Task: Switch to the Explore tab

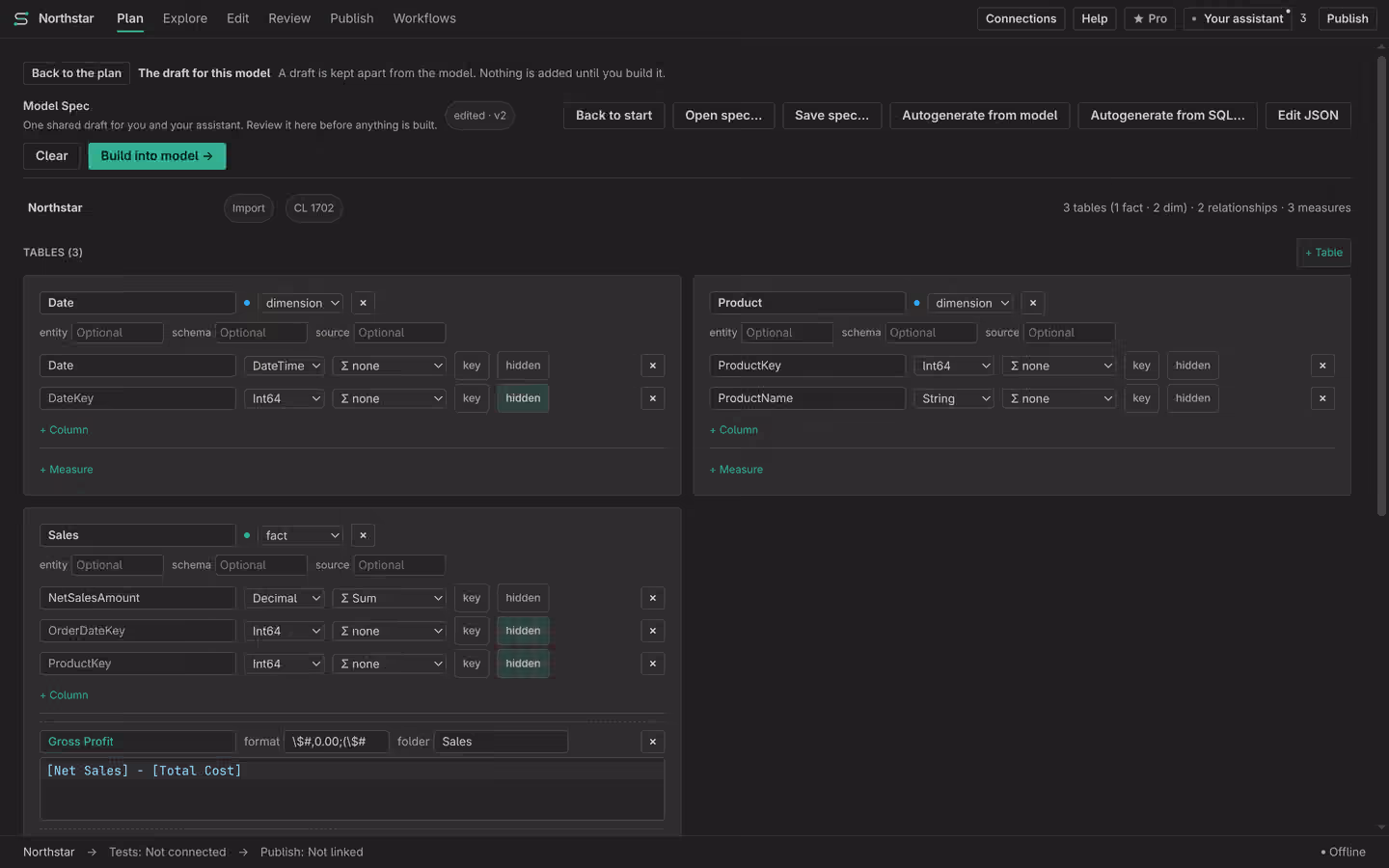Action: point(185,18)
